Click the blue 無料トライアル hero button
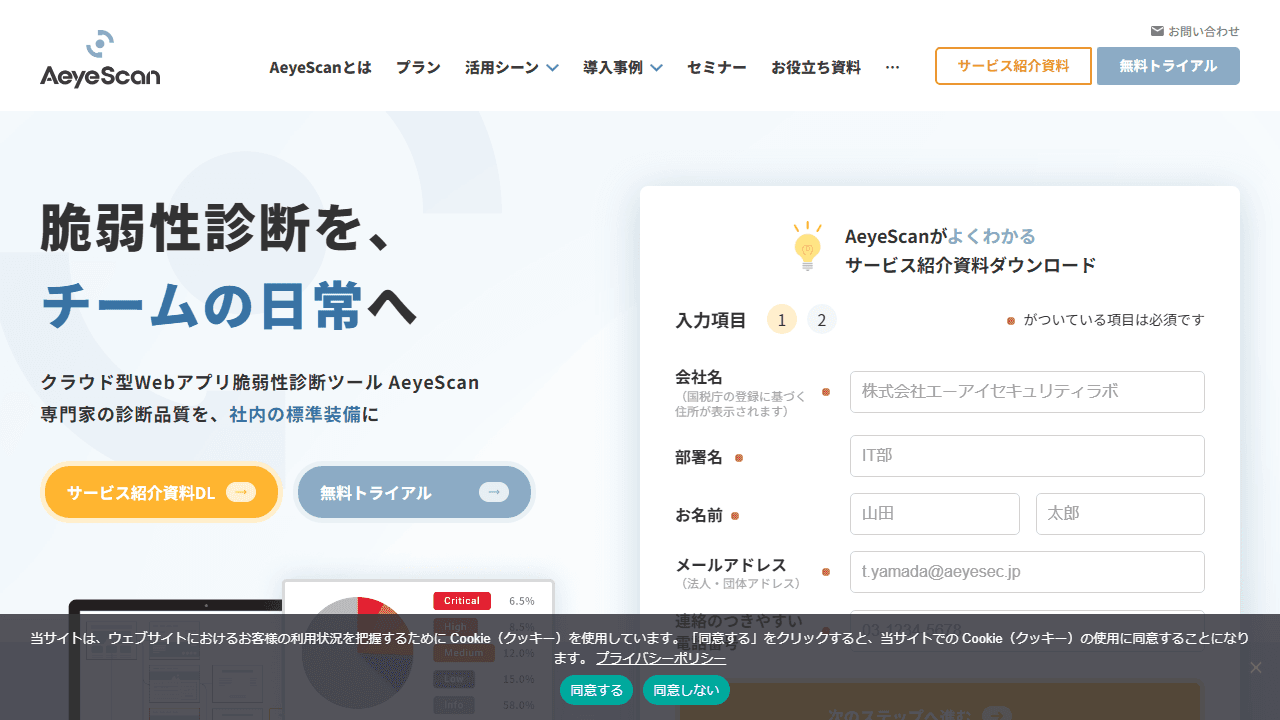 click(x=414, y=492)
